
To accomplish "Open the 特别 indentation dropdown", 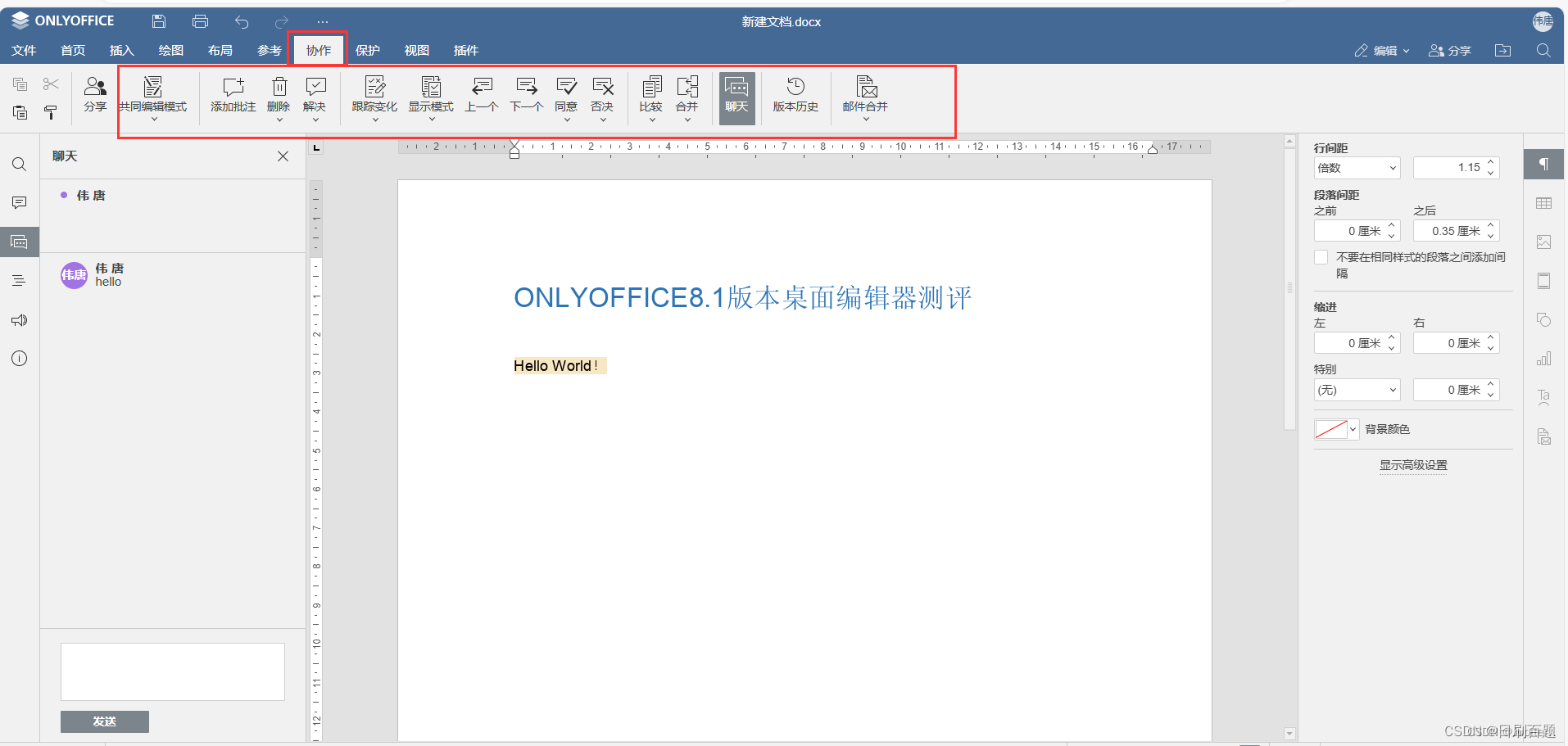I will (1356, 390).
